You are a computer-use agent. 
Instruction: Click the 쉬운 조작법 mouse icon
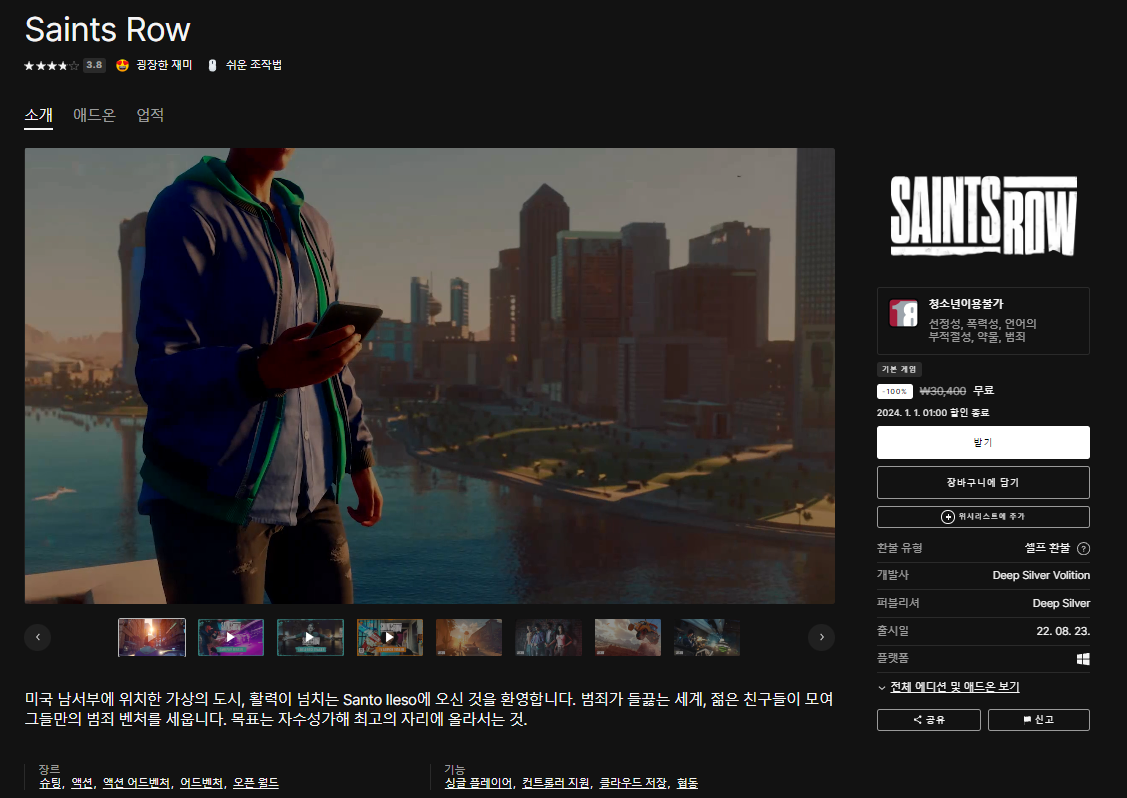pyautogui.click(x=212, y=65)
